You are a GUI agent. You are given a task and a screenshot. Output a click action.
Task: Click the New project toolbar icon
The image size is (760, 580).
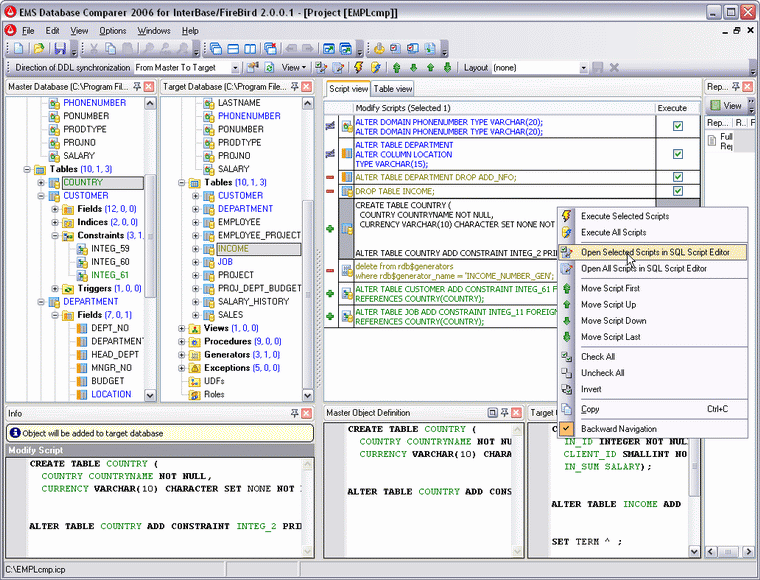tap(18, 48)
